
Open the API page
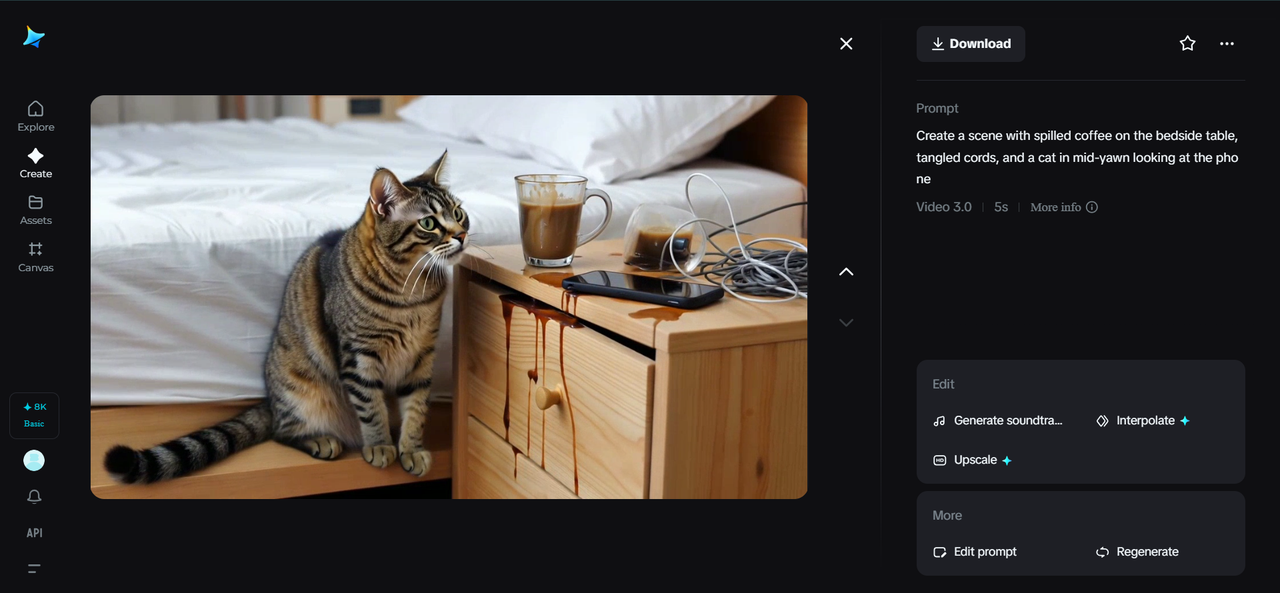point(35,533)
